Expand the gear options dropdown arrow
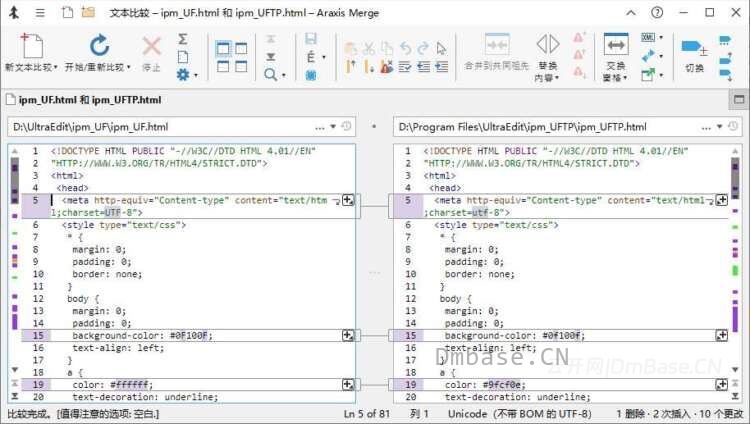 point(195,76)
